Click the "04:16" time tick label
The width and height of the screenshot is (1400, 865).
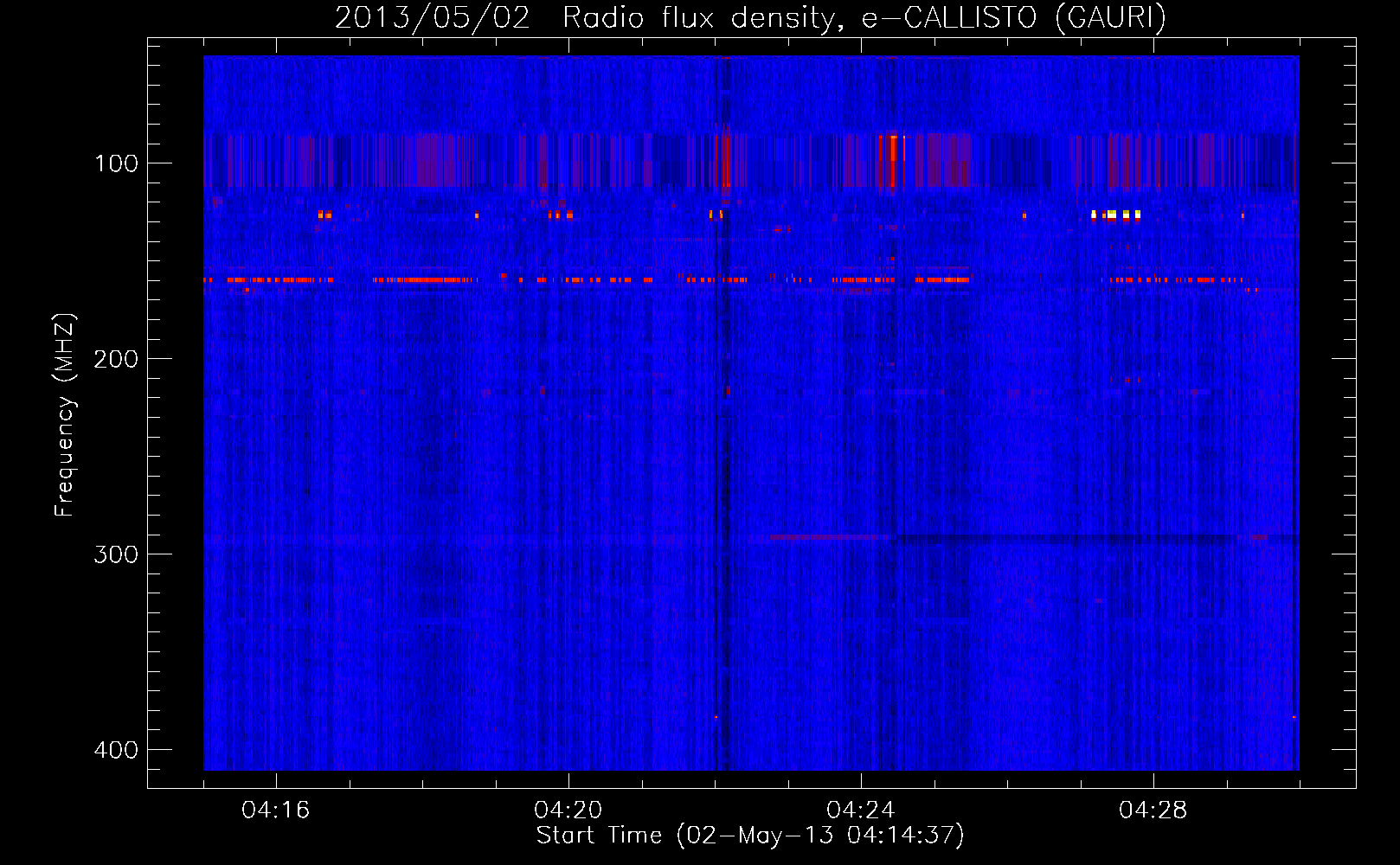tap(275, 811)
